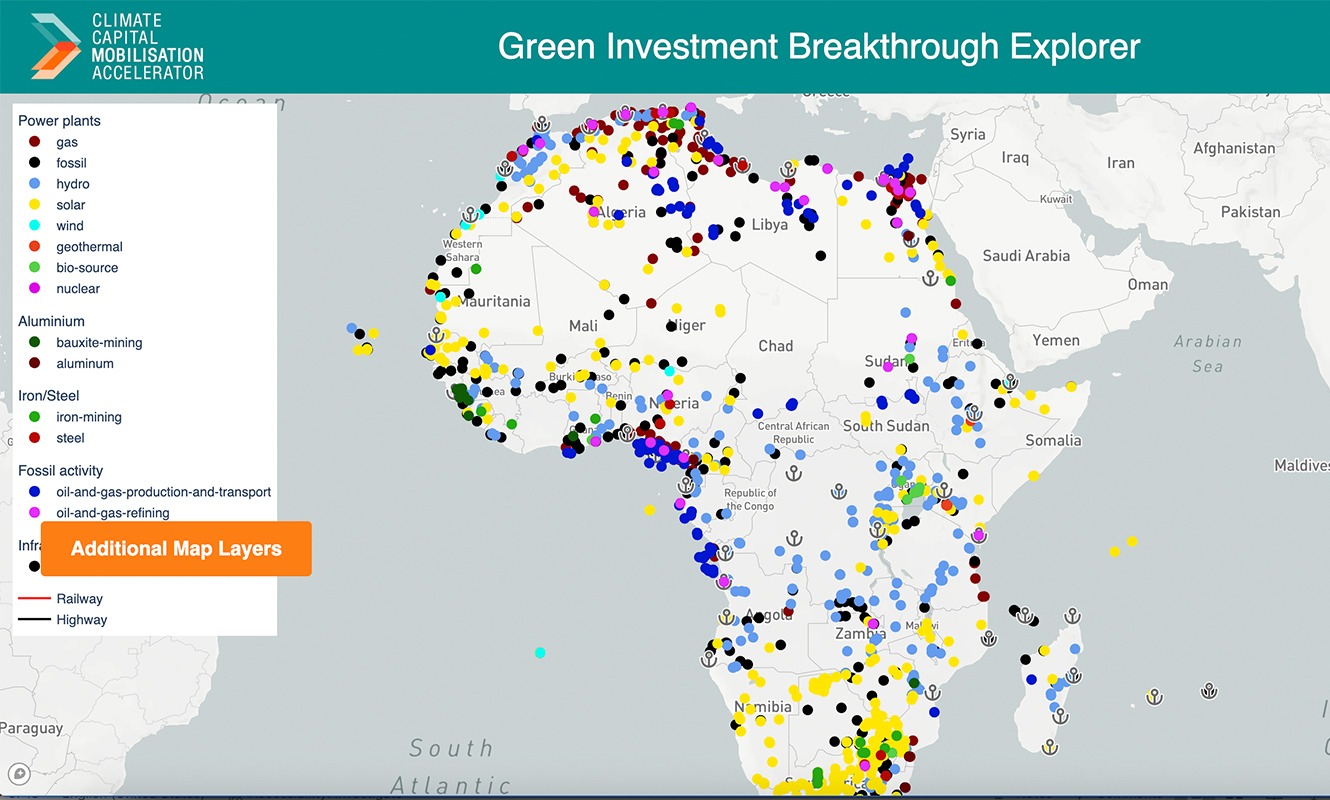The height and width of the screenshot is (800, 1330).
Task: Click the Additional Map Layers button
Action: click(x=176, y=549)
